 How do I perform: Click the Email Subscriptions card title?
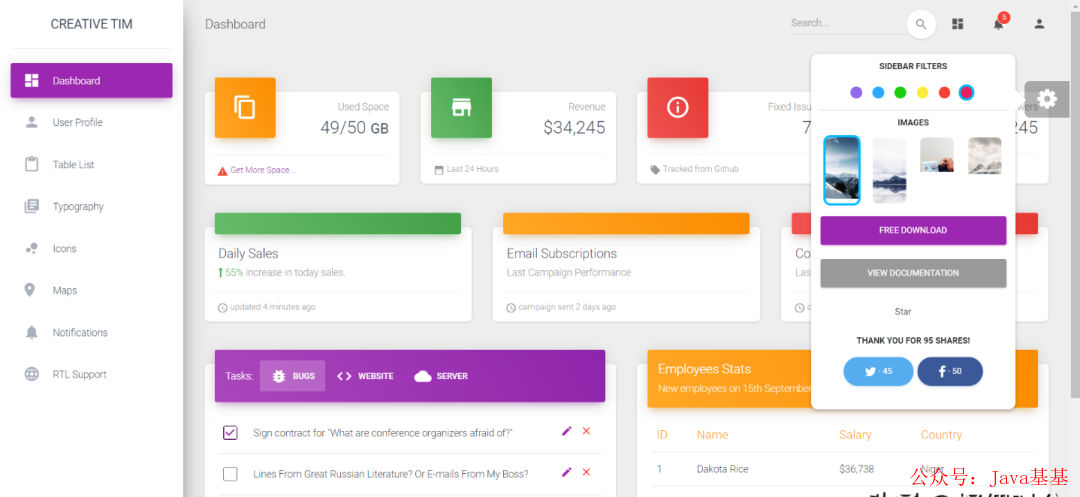tap(561, 253)
